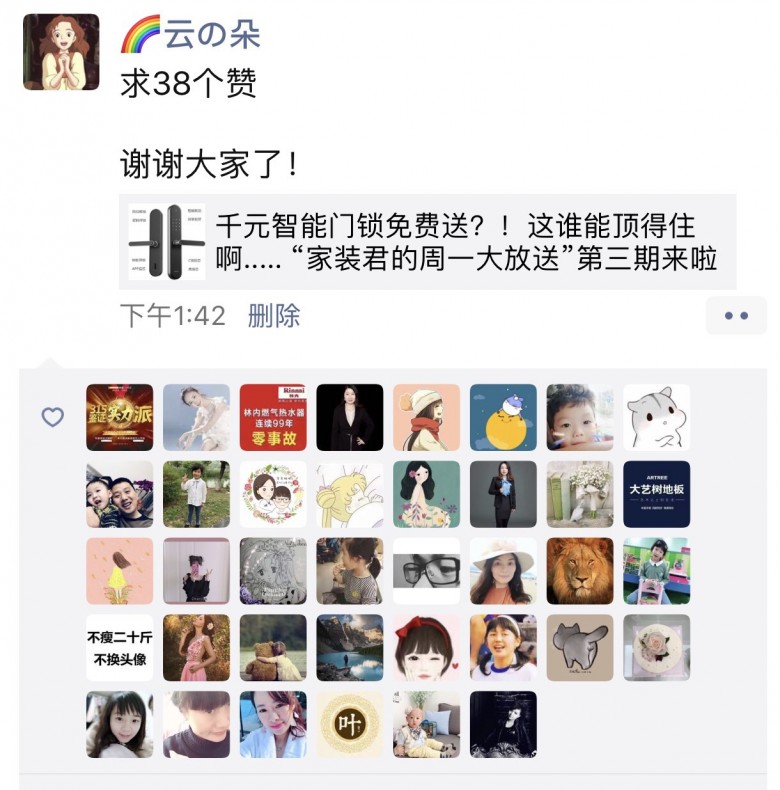Open the 林内燃气热水器 零事故 avatar
This screenshot has height=790, width=780.
point(273,417)
